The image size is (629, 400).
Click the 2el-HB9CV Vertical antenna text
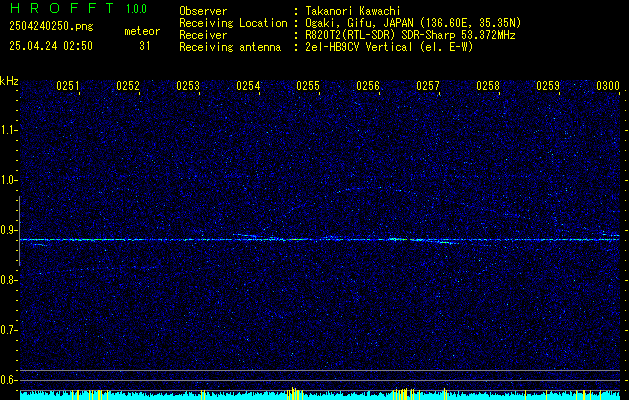[390, 47]
